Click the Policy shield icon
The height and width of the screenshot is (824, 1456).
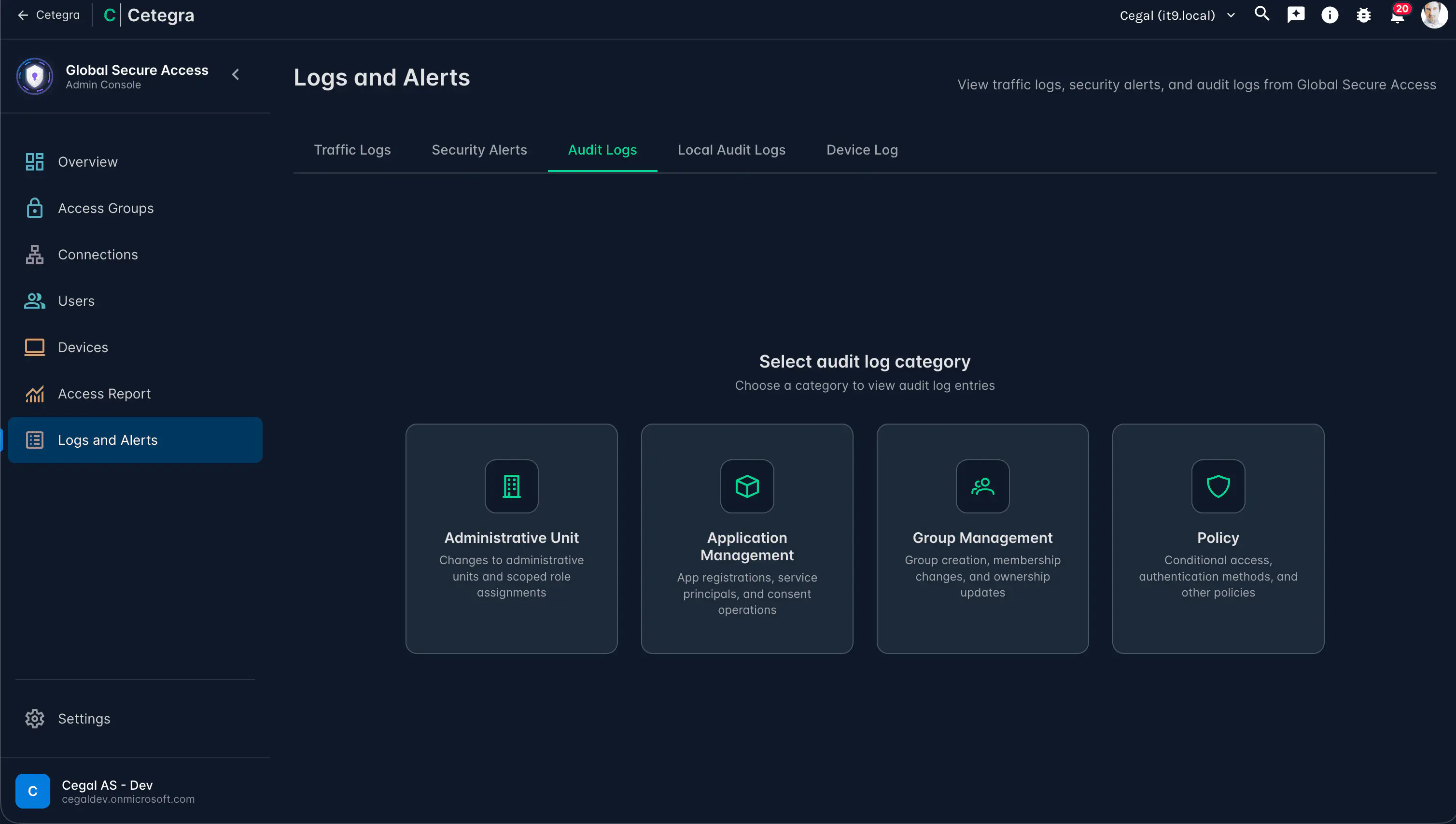tap(1218, 486)
